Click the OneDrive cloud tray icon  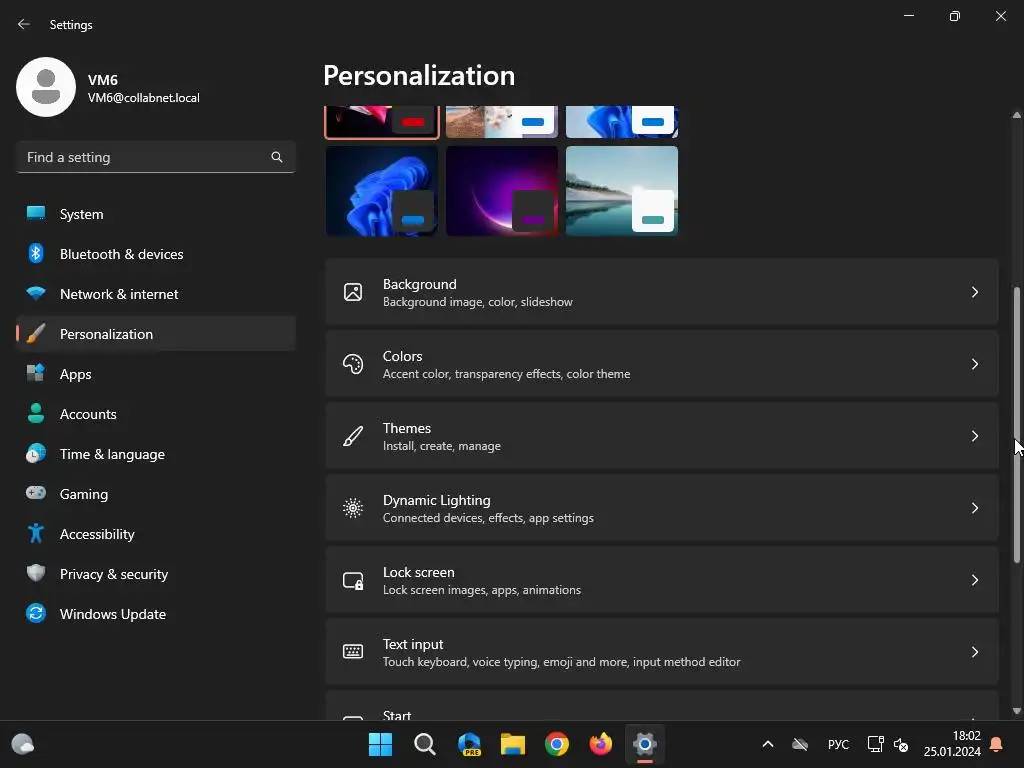tap(800, 744)
